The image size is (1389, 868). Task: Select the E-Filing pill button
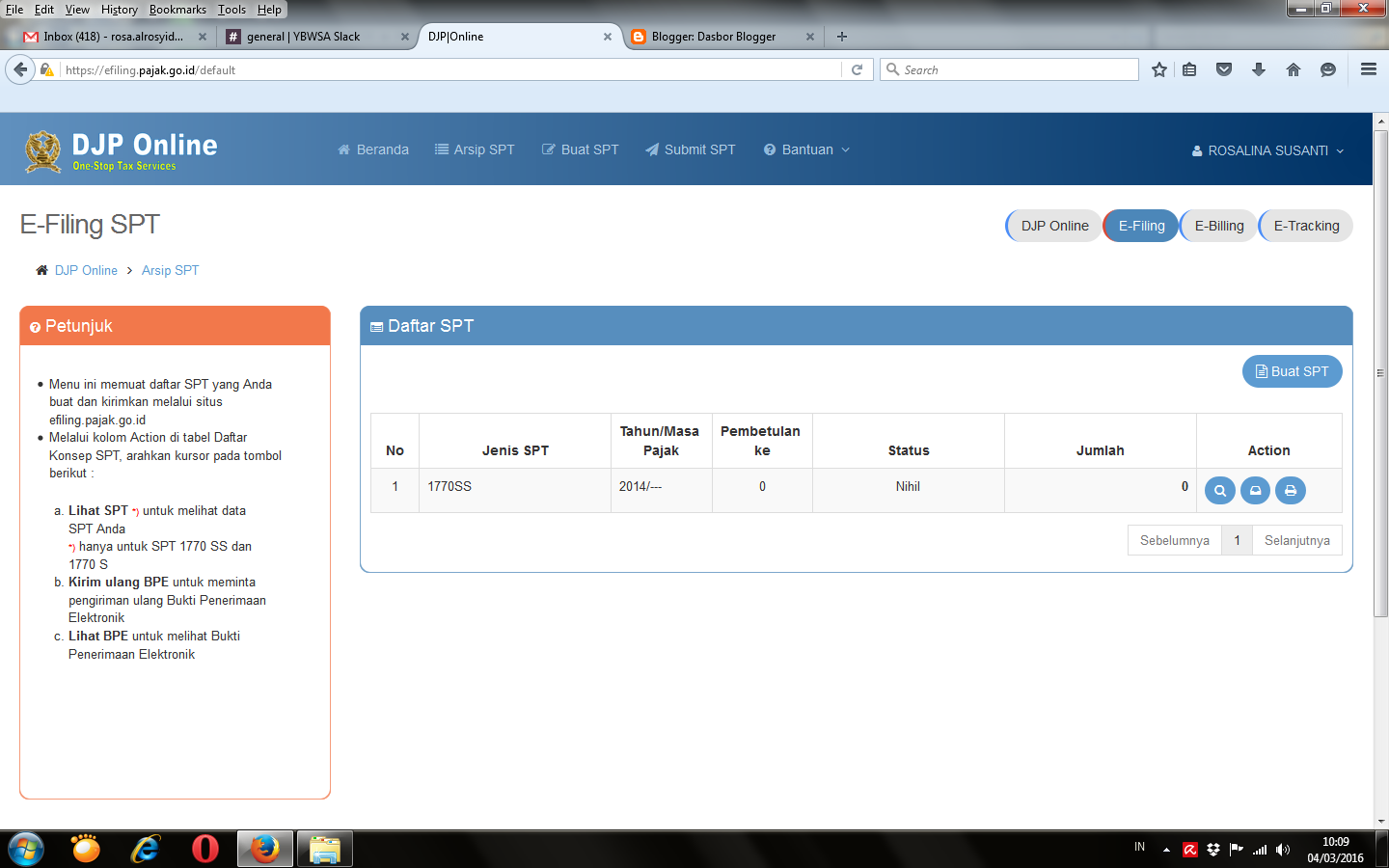pos(1141,226)
